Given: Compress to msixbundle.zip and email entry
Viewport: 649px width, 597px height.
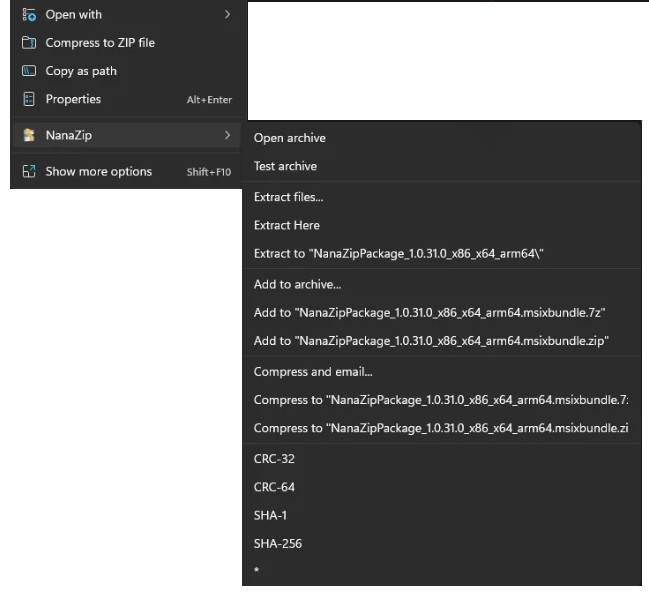Looking at the screenshot, I should pyautogui.click(x=442, y=428).
